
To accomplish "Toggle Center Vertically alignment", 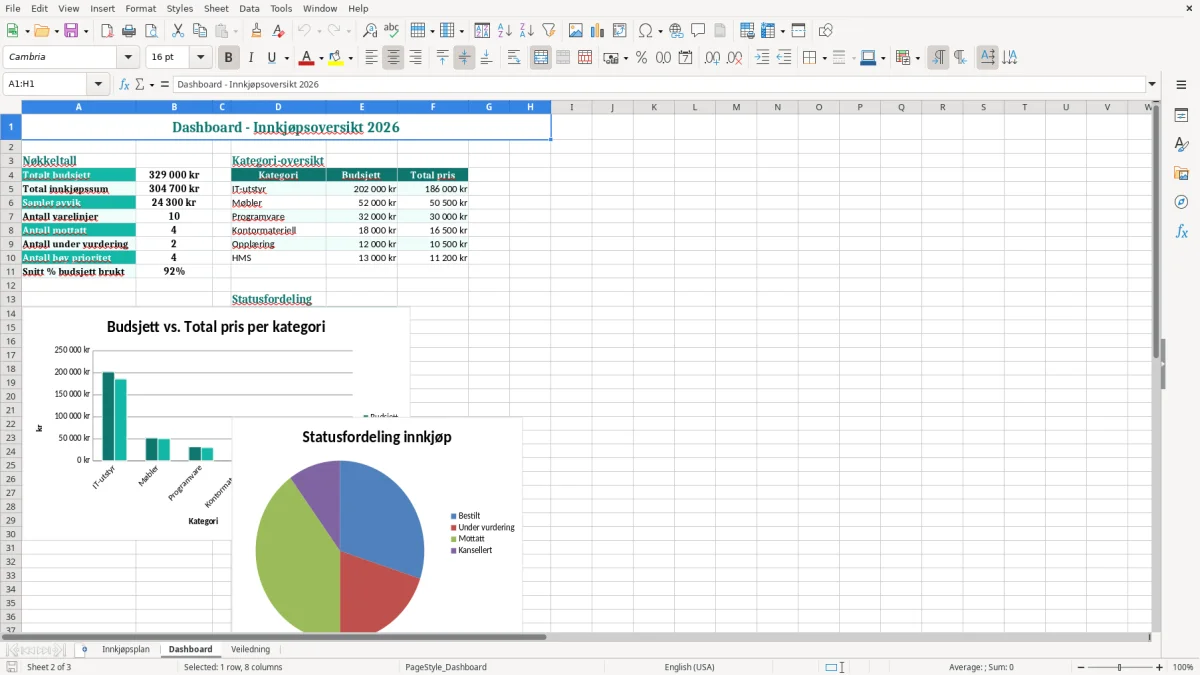I will point(464,58).
